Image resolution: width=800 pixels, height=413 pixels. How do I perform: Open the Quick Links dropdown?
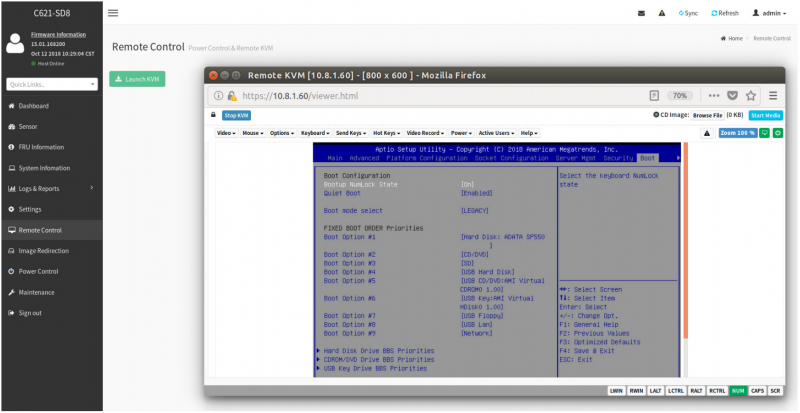tap(51, 84)
